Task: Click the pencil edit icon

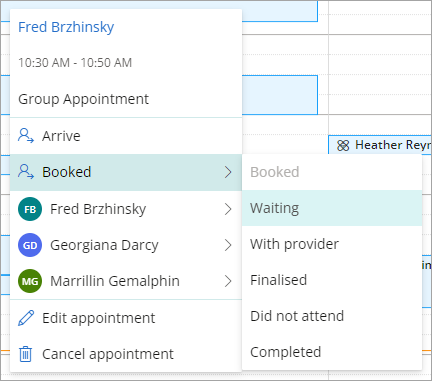Action: pyautogui.click(x=26, y=318)
